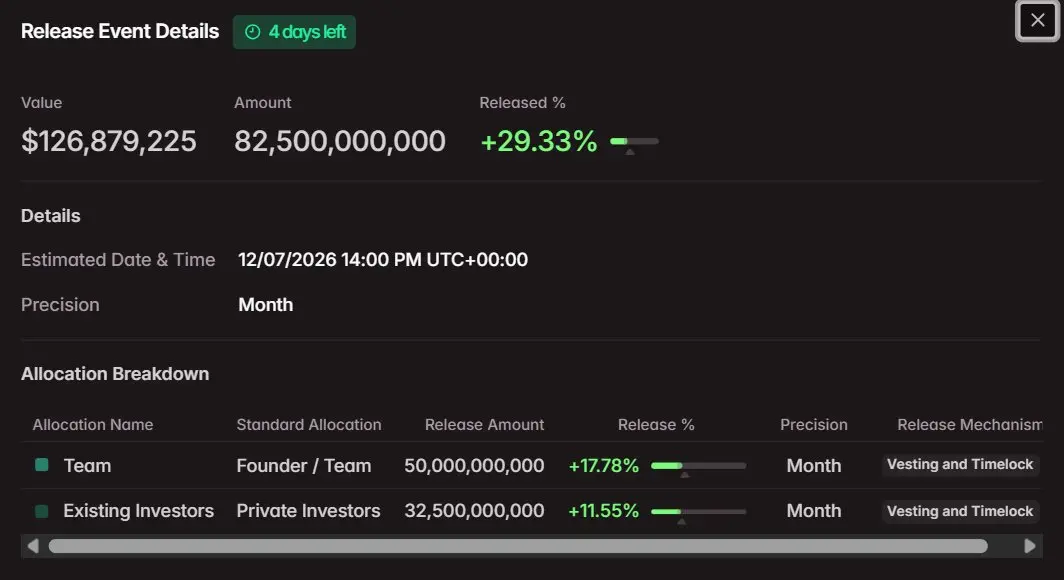The height and width of the screenshot is (580, 1064).
Task: Click the Released % progress bar
Action: pyautogui.click(x=634, y=141)
